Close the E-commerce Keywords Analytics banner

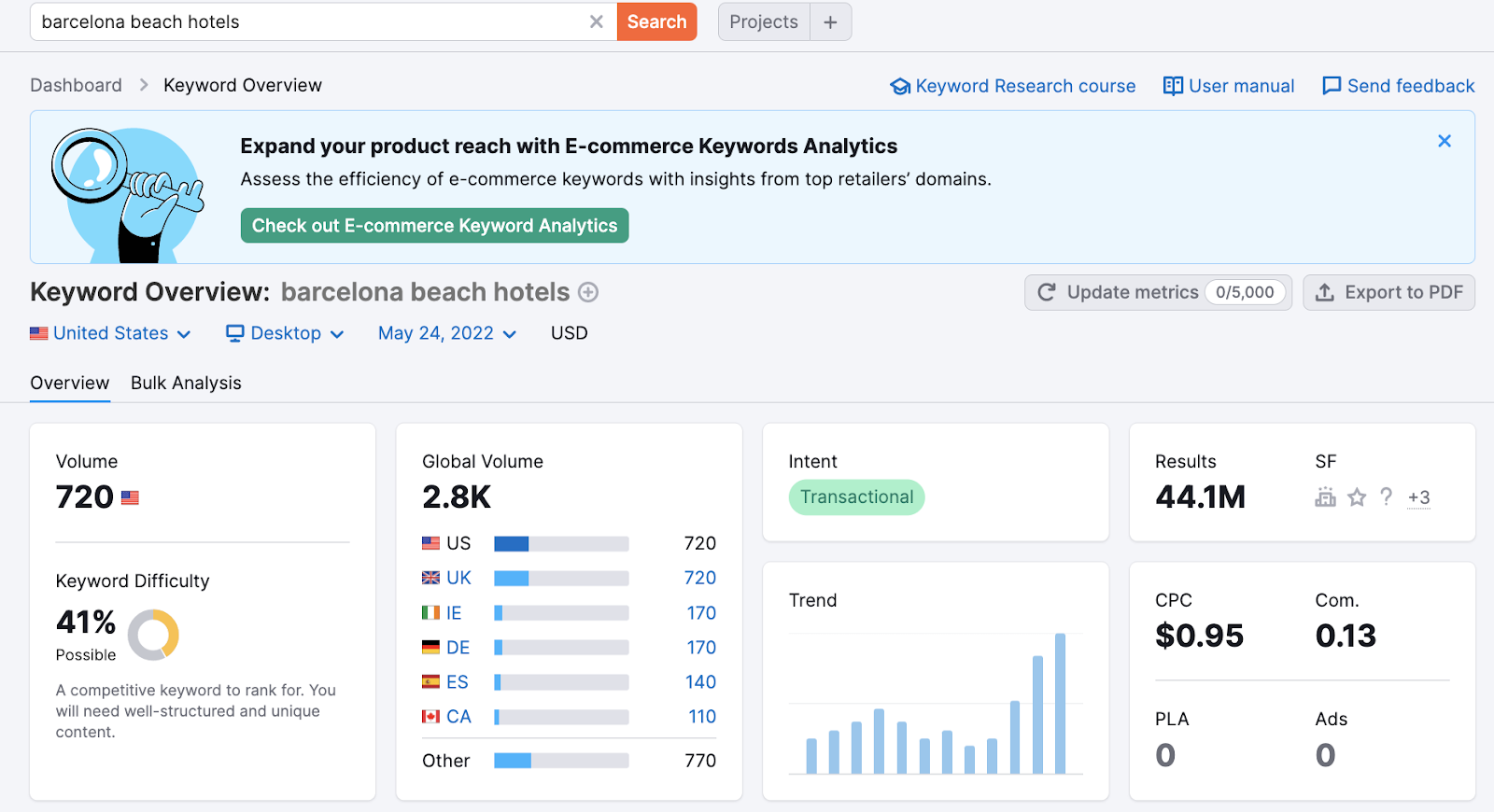1444,141
